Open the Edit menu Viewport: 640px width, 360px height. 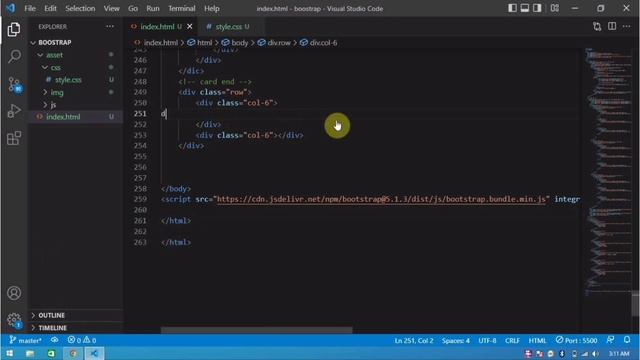tap(50, 9)
